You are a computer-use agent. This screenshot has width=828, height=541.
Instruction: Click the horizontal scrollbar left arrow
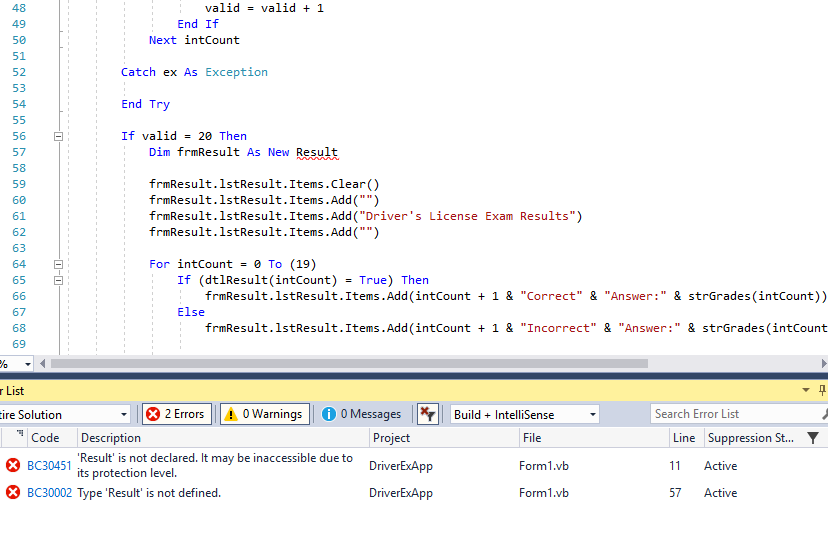(42, 364)
